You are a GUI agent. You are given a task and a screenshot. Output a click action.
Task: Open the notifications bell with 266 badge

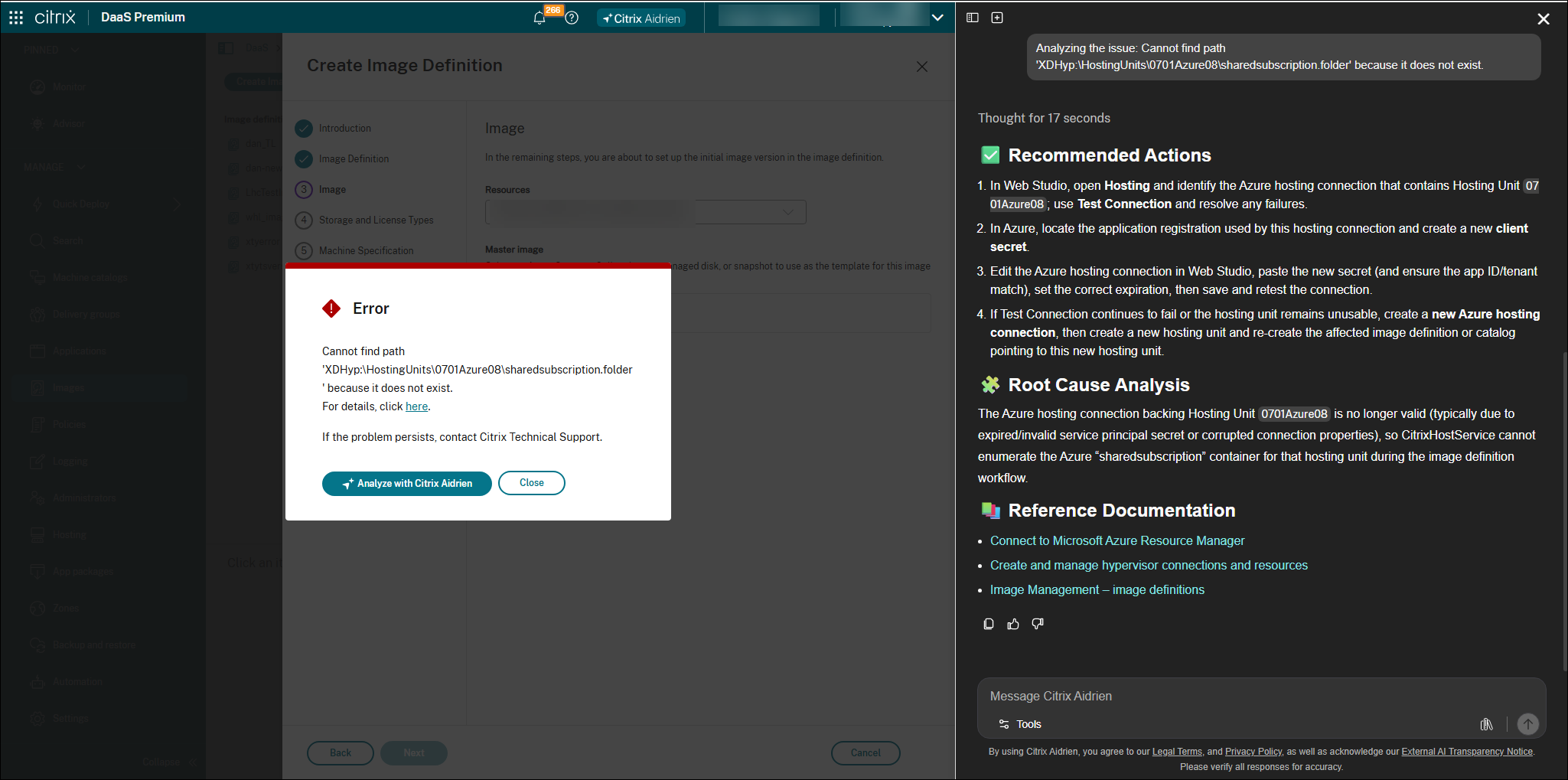coord(540,18)
